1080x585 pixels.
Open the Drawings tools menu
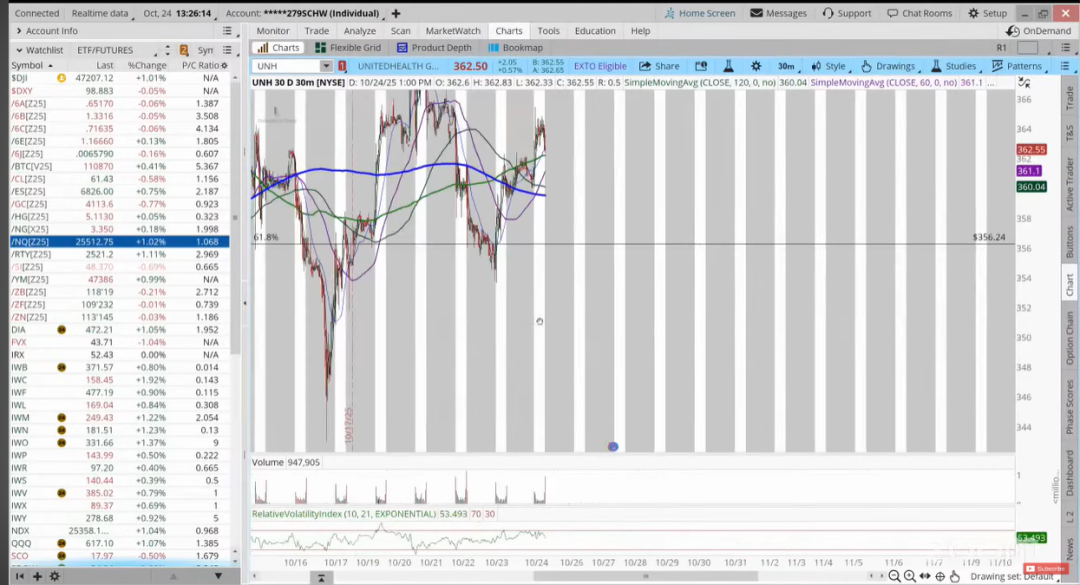coord(889,66)
